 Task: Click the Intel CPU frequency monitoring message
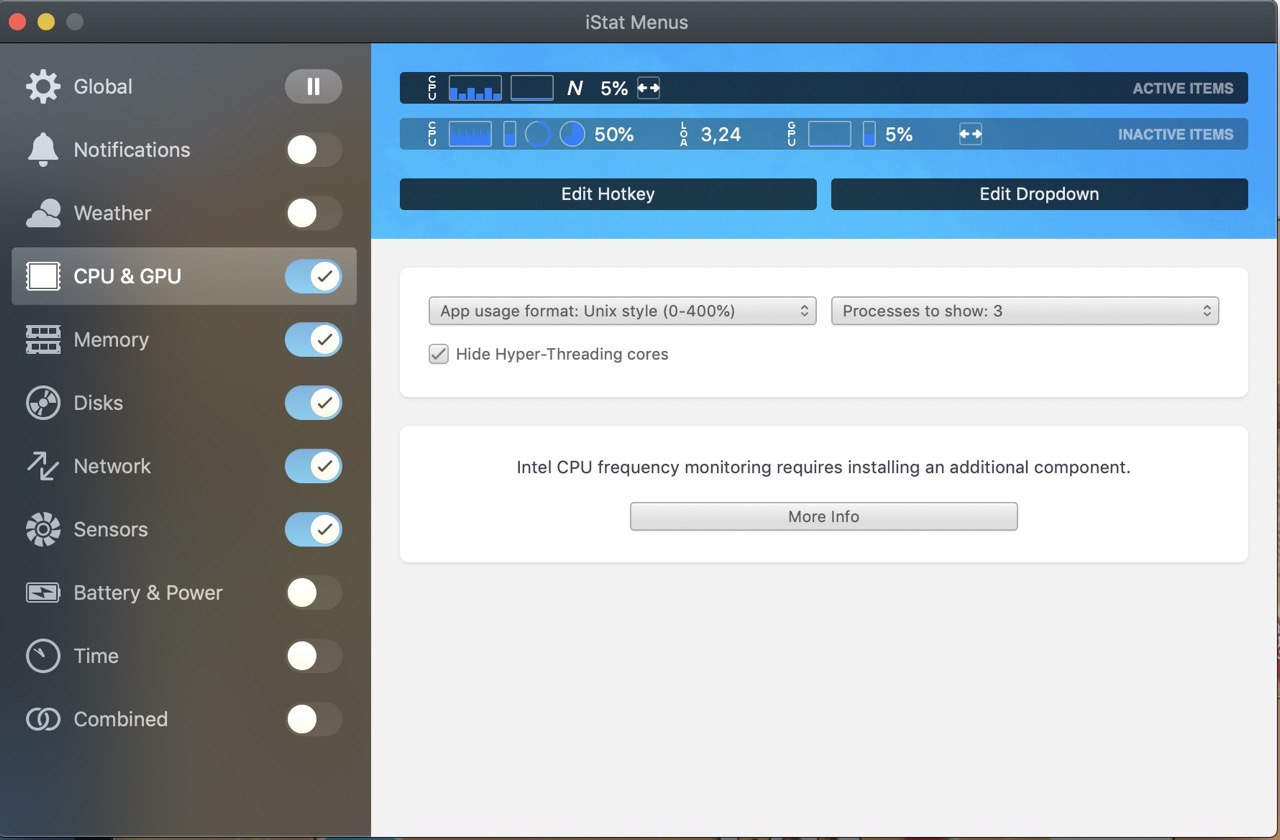click(x=824, y=467)
